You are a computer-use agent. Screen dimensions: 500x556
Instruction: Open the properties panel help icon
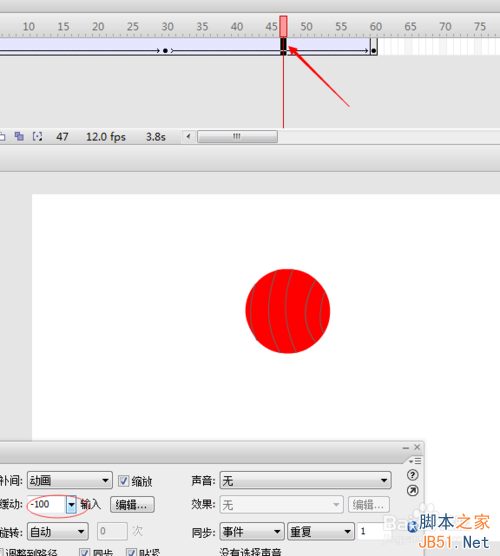pyautogui.click(x=412, y=475)
